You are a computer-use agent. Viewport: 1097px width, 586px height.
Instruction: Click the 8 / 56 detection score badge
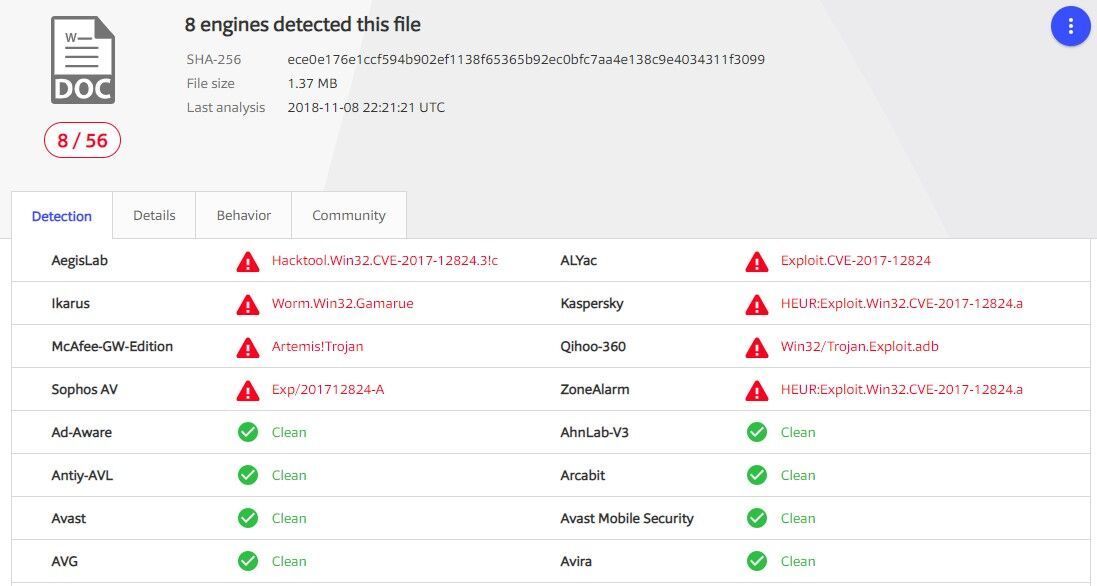(x=82, y=141)
